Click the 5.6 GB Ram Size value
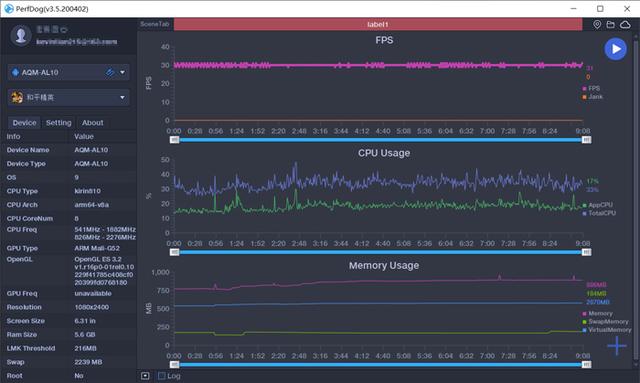The image size is (640, 383). [84, 334]
